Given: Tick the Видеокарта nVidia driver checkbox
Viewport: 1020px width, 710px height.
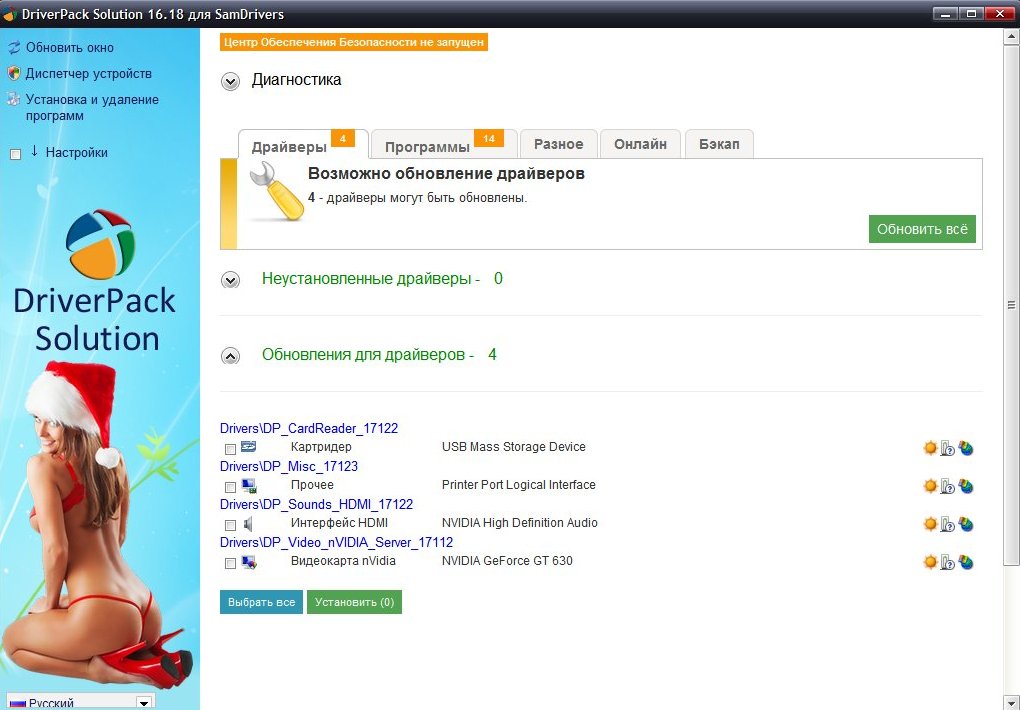Looking at the screenshot, I should [x=230, y=563].
